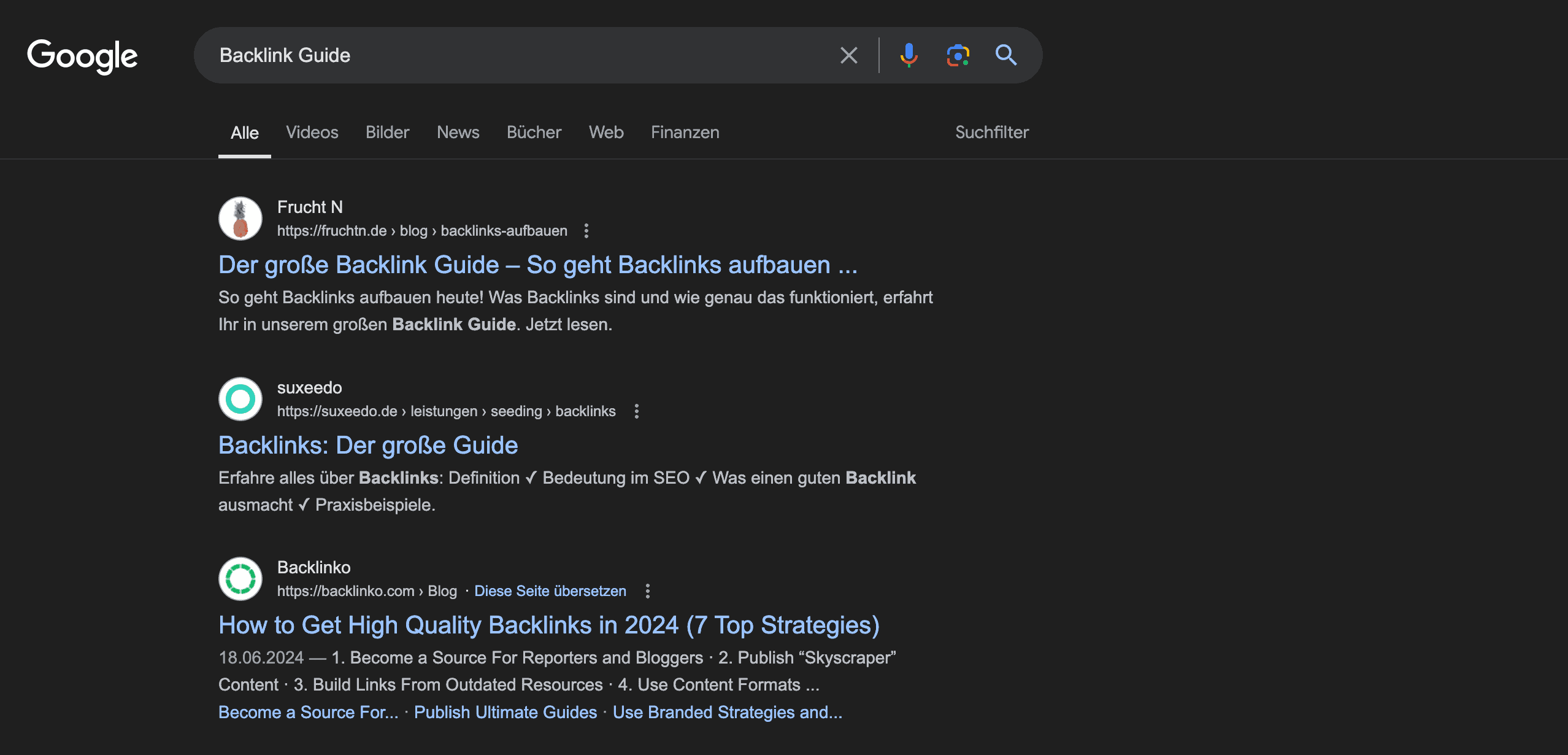This screenshot has height=755, width=1568.
Task: Click the suxeedo teal ring favicon
Action: (240, 399)
